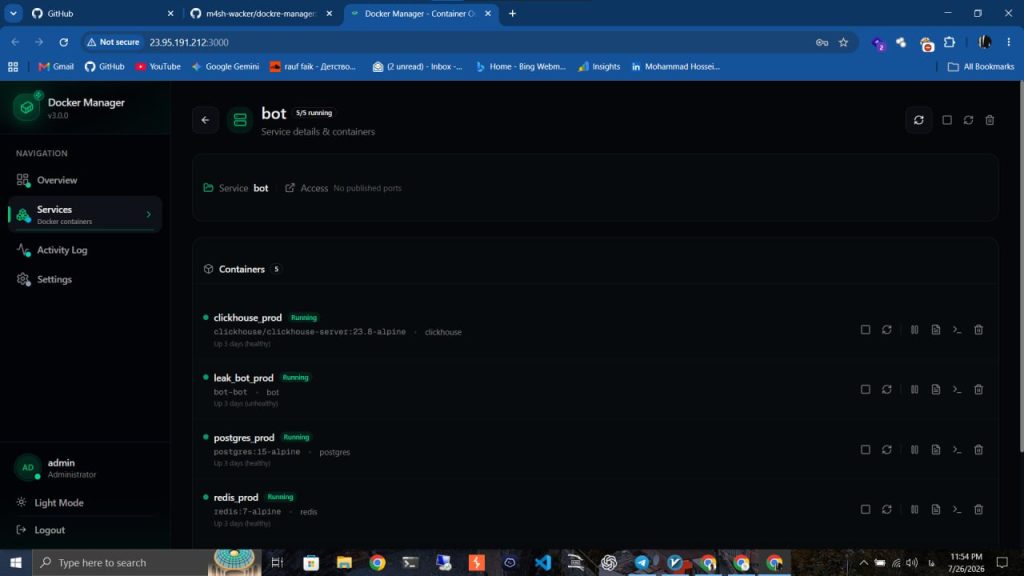
Task: Click the page vertical scrollbar
Action: tap(1021, 266)
